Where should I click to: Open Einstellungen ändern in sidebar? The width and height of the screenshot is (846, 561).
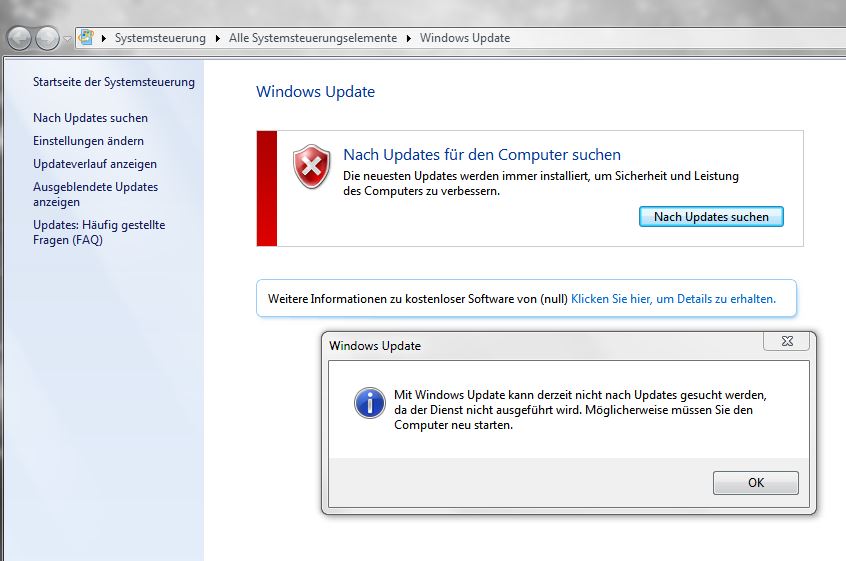[x=88, y=141]
